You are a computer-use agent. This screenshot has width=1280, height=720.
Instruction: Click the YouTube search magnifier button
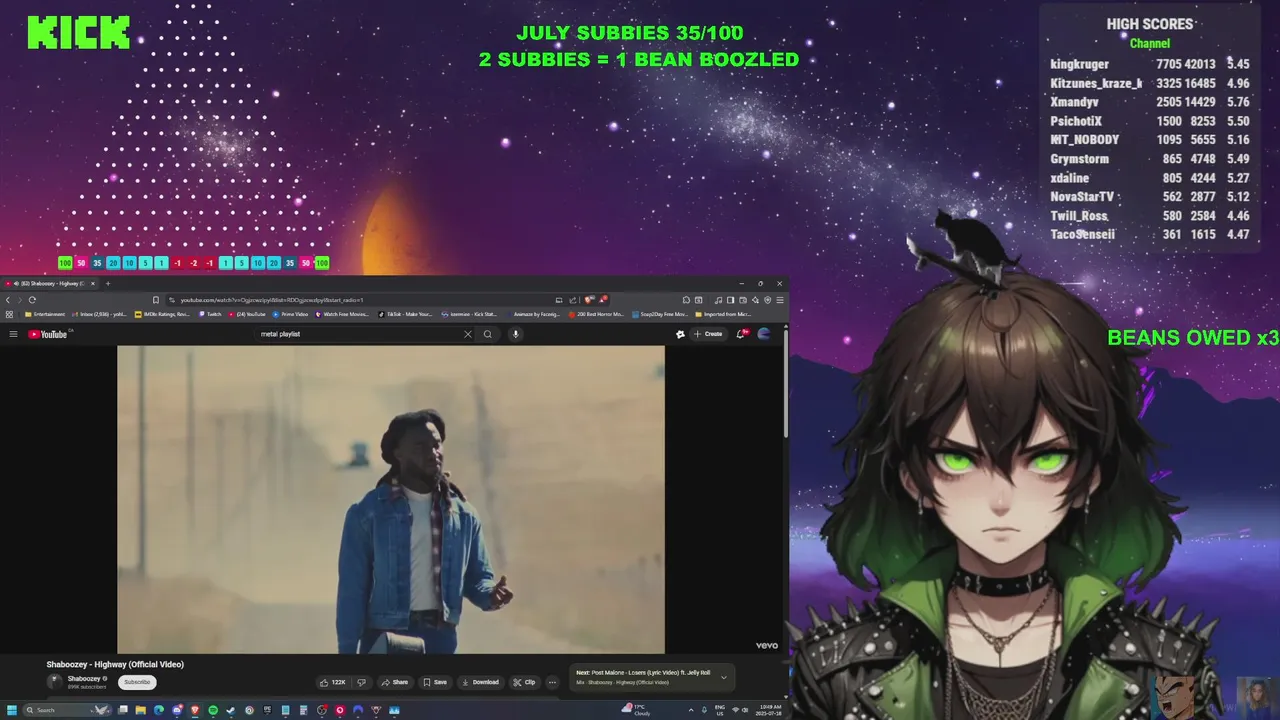point(488,334)
